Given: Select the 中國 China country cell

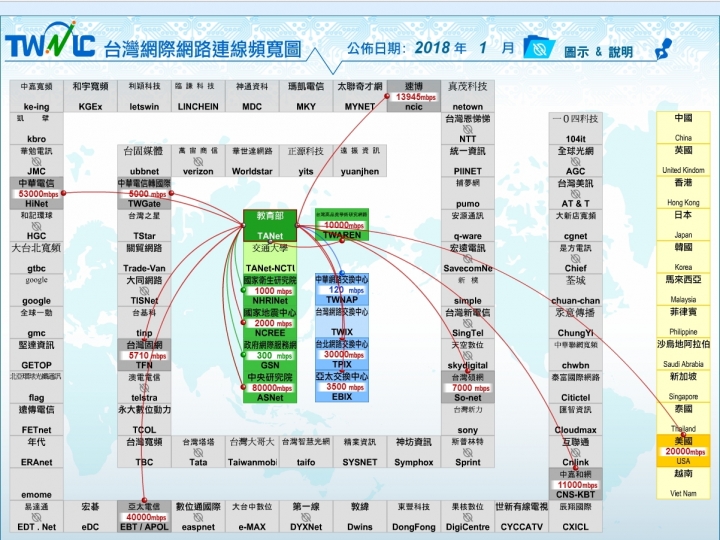Looking at the screenshot, I should click(683, 127).
